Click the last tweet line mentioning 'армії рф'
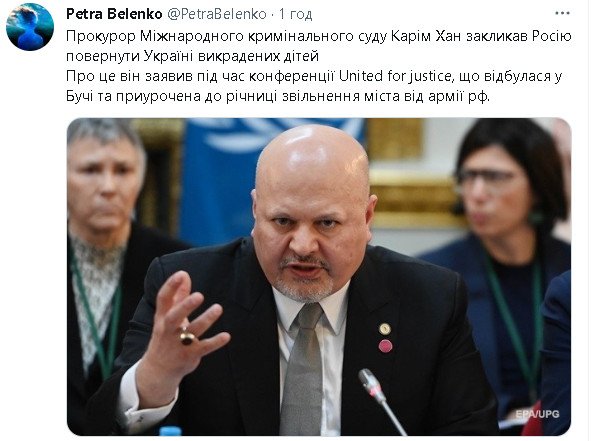Viewport: 593px width, 441px height. point(278,96)
